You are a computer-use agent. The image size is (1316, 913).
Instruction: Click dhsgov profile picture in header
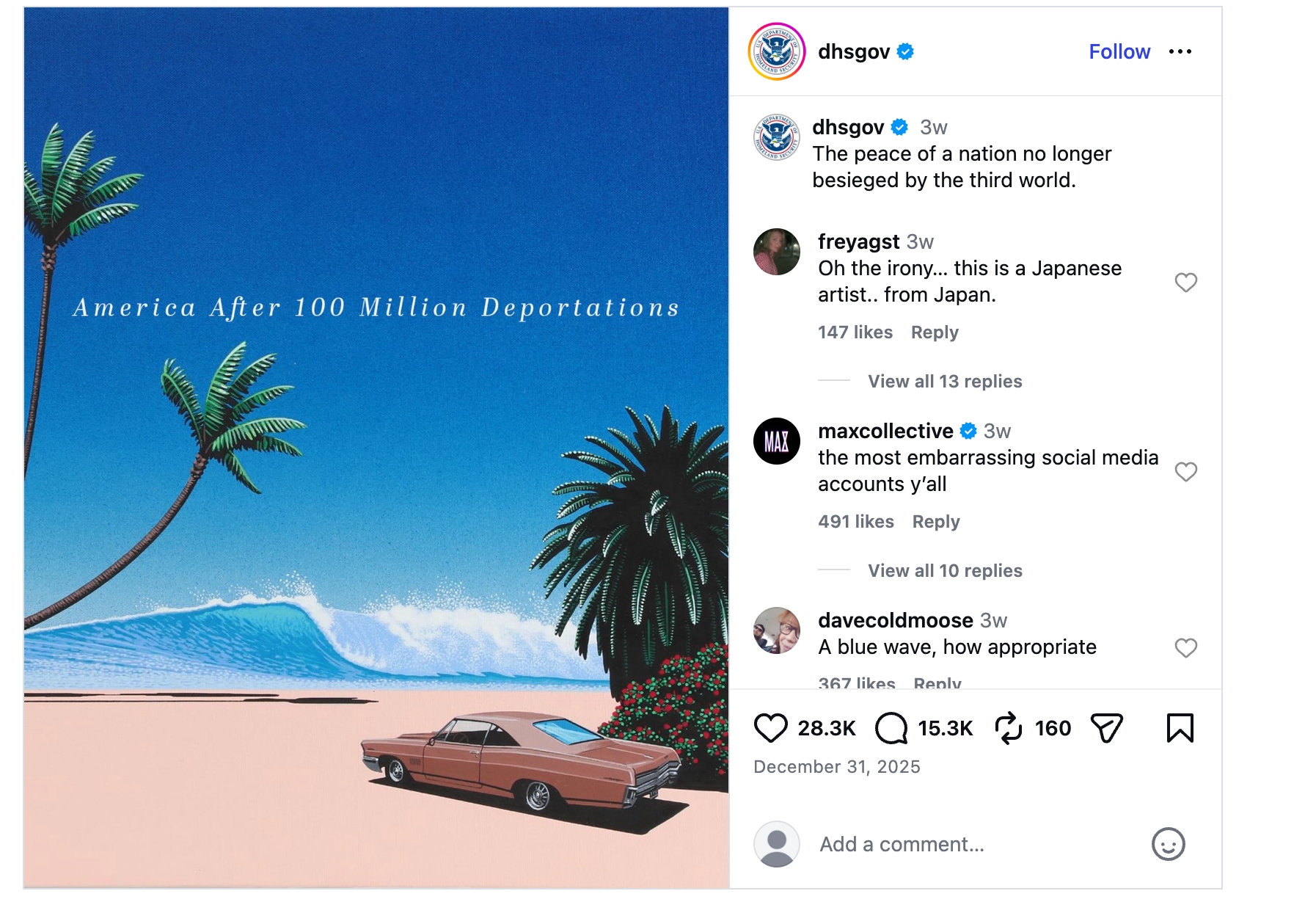click(776, 51)
